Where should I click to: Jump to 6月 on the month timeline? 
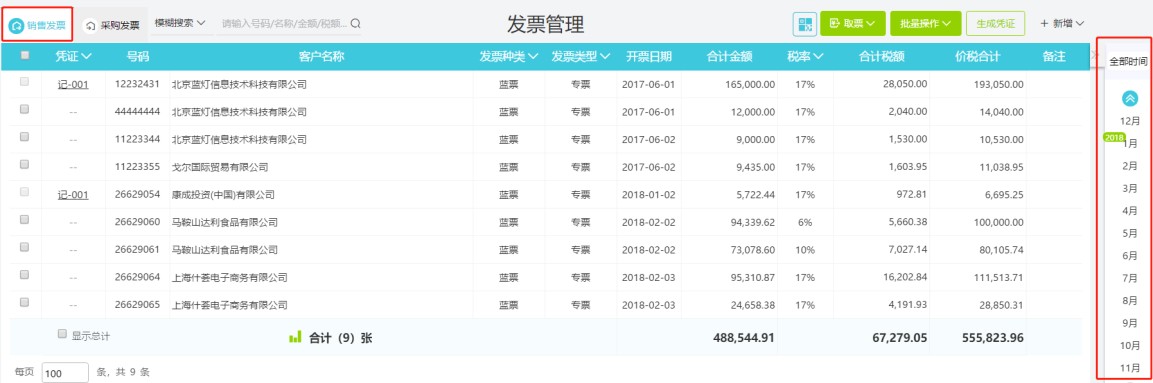pos(1129,256)
